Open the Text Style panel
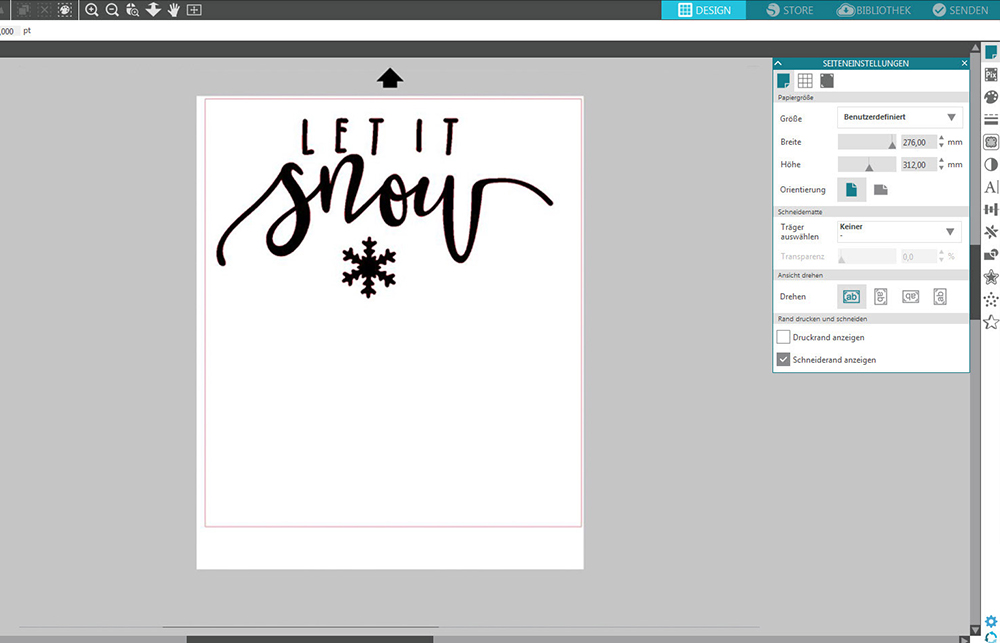Viewport: 1000px width, 643px height. pyautogui.click(x=991, y=187)
